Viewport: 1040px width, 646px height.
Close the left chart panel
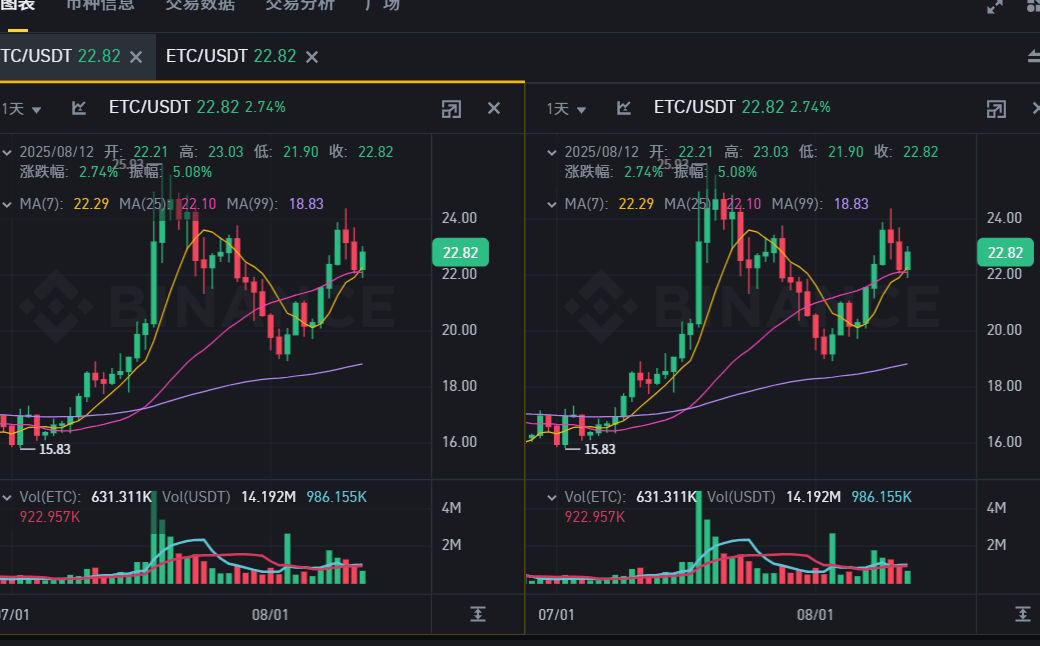pos(494,108)
